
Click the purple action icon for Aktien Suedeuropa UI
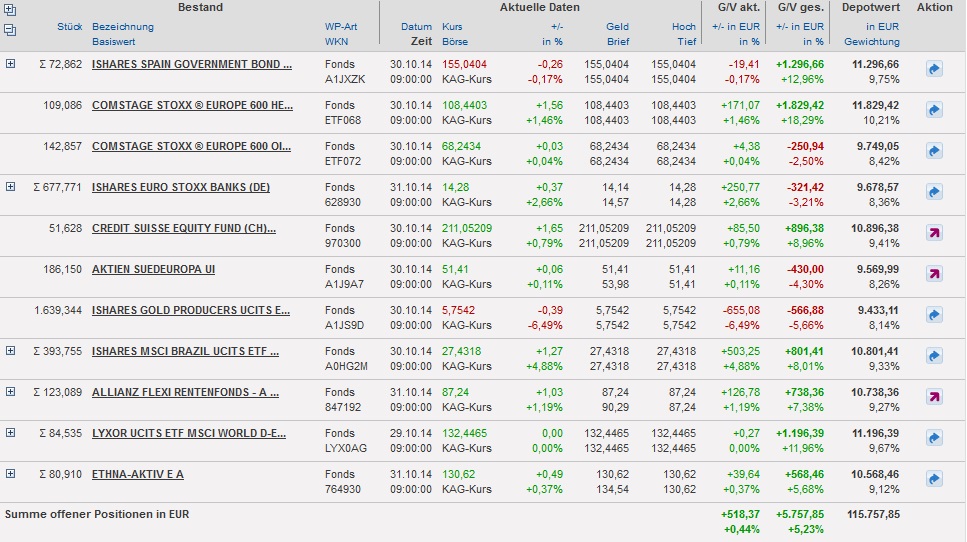tap(934, 274)
